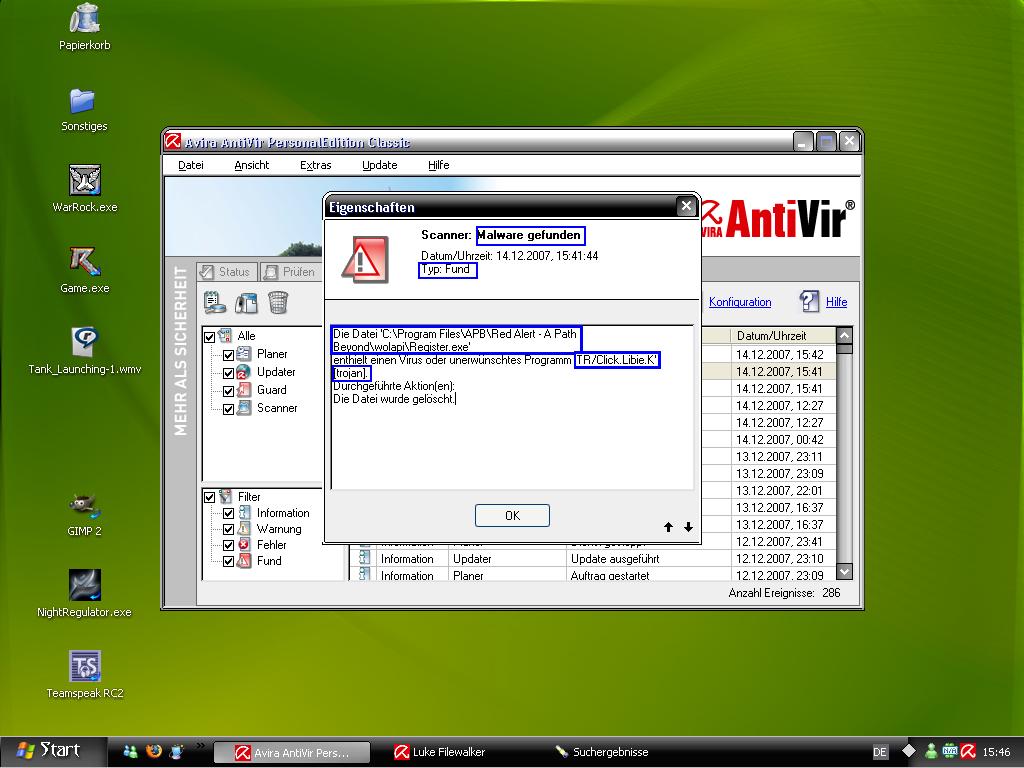Show the next event with down arrow
The image size is (1024, 768).
coord(688,527)
